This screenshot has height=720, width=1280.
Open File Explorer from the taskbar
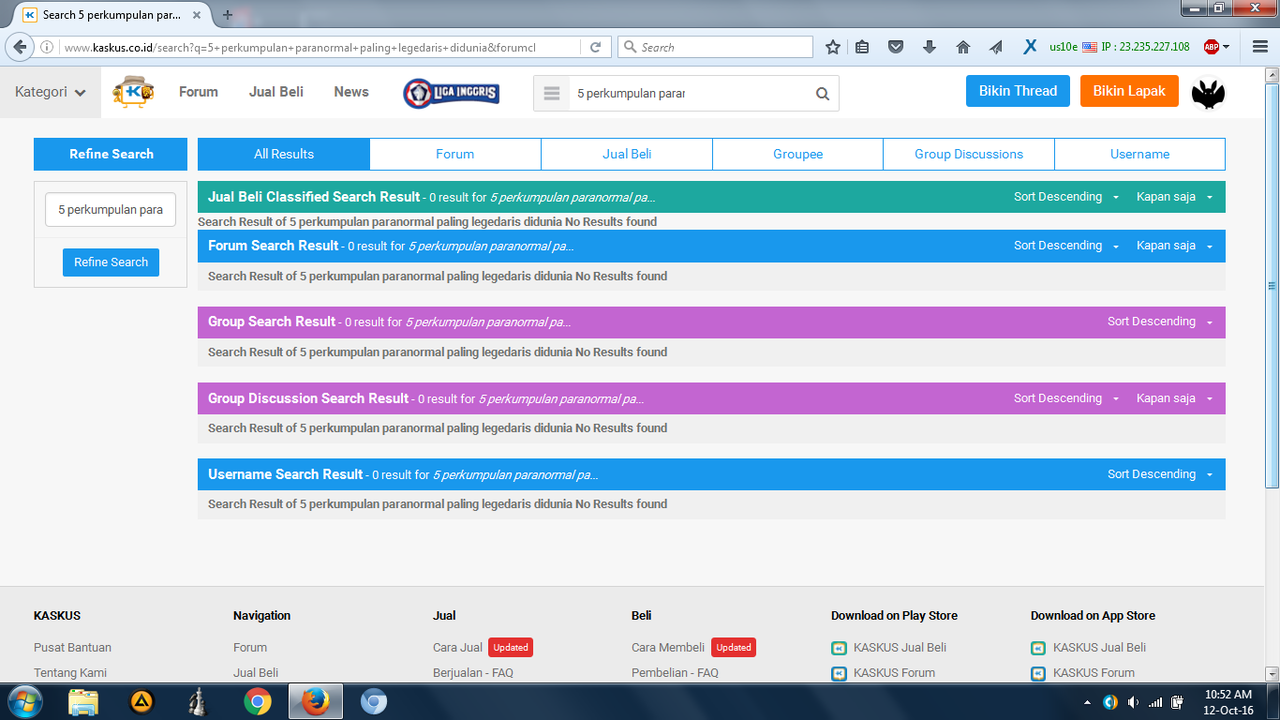coord(84,702)
